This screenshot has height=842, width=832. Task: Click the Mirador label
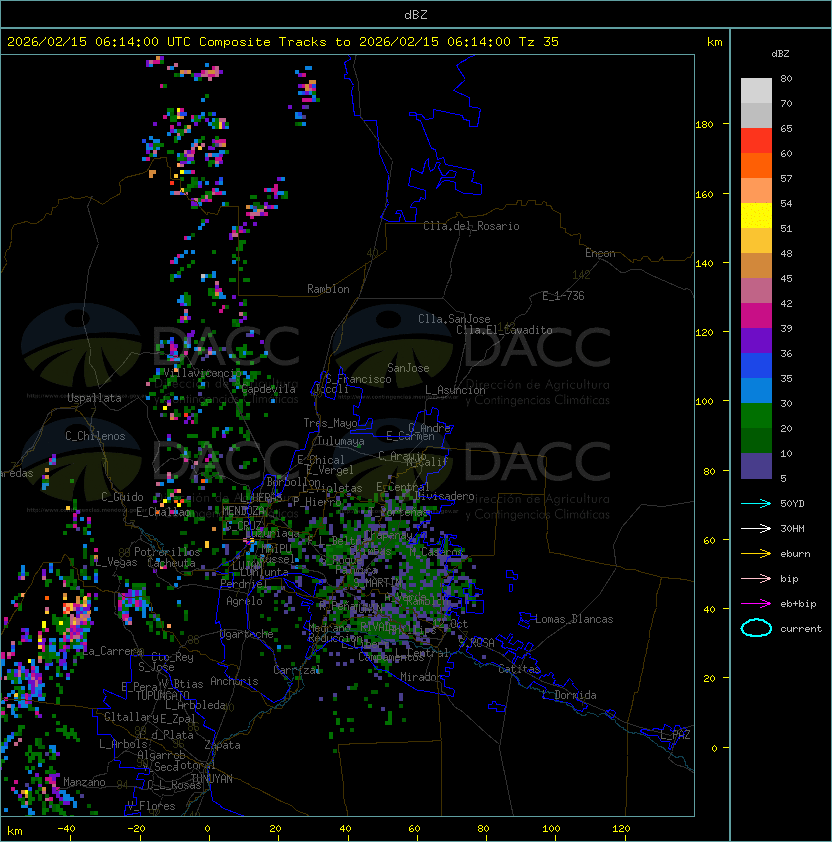pos(422,677)
